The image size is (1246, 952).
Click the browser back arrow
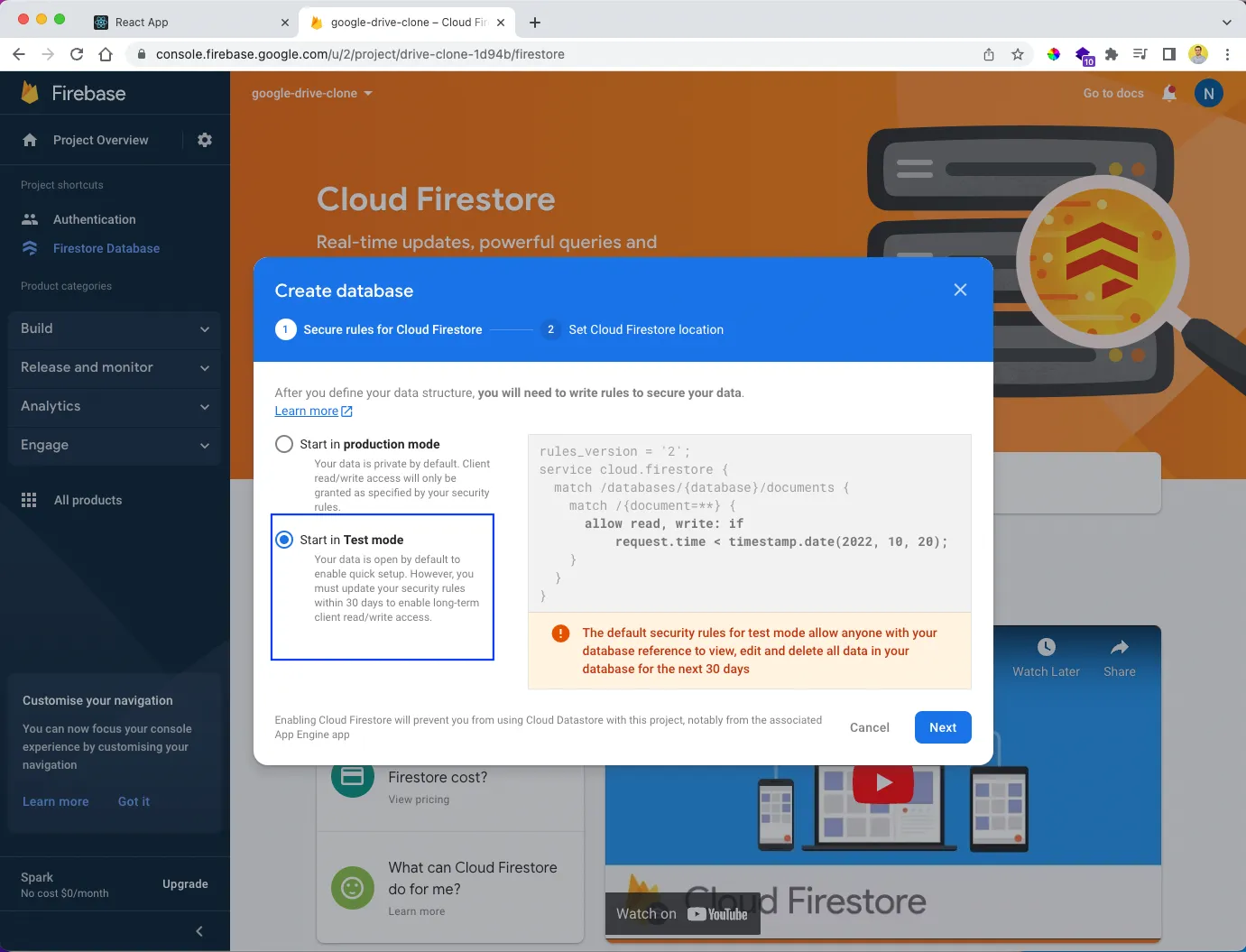point(19,54)
